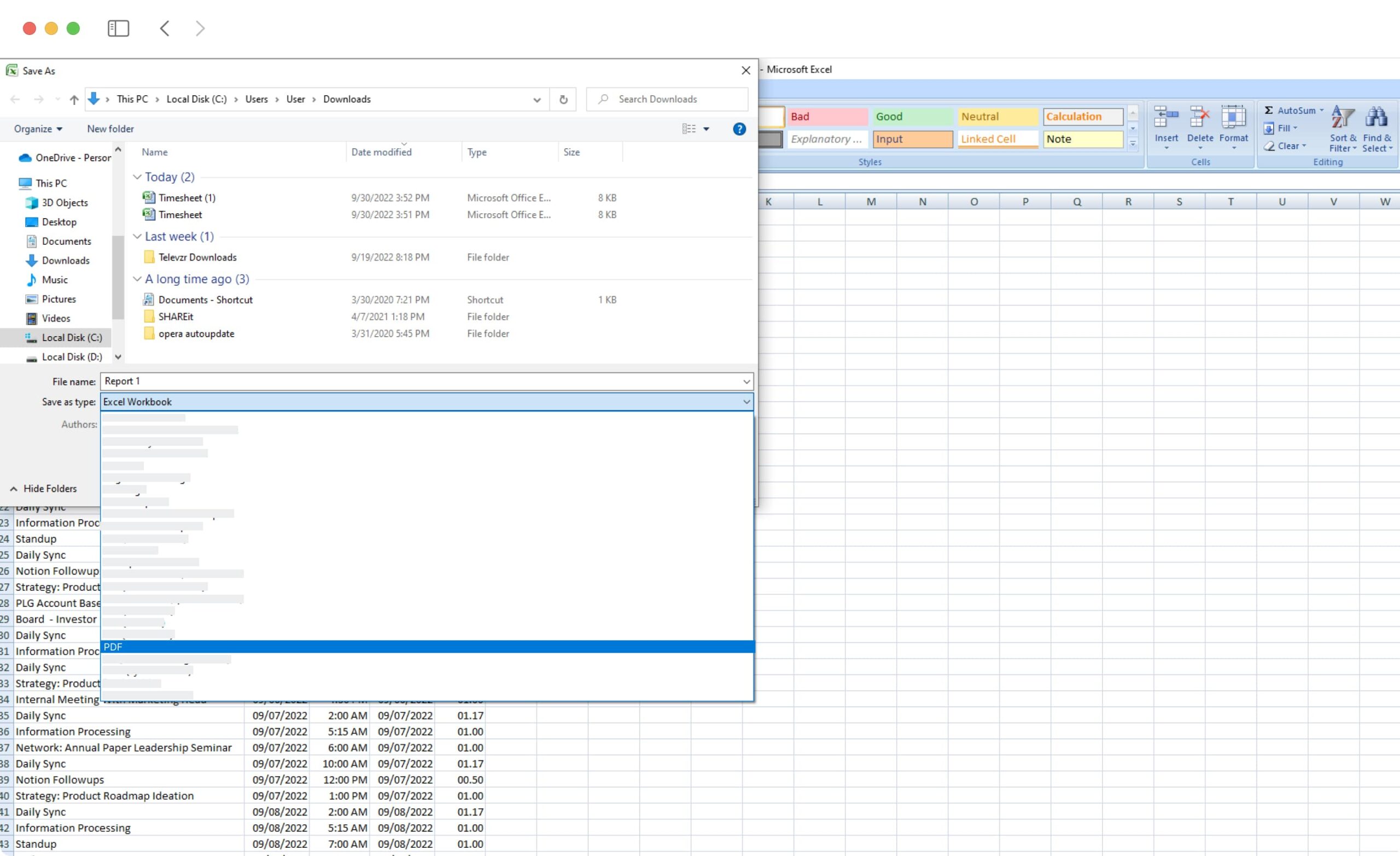Image resolution: width=1400 pixels, height=856 pixels.
Task: Open the Fill options
Action: pyautogui.click(x=1281, y=128)
